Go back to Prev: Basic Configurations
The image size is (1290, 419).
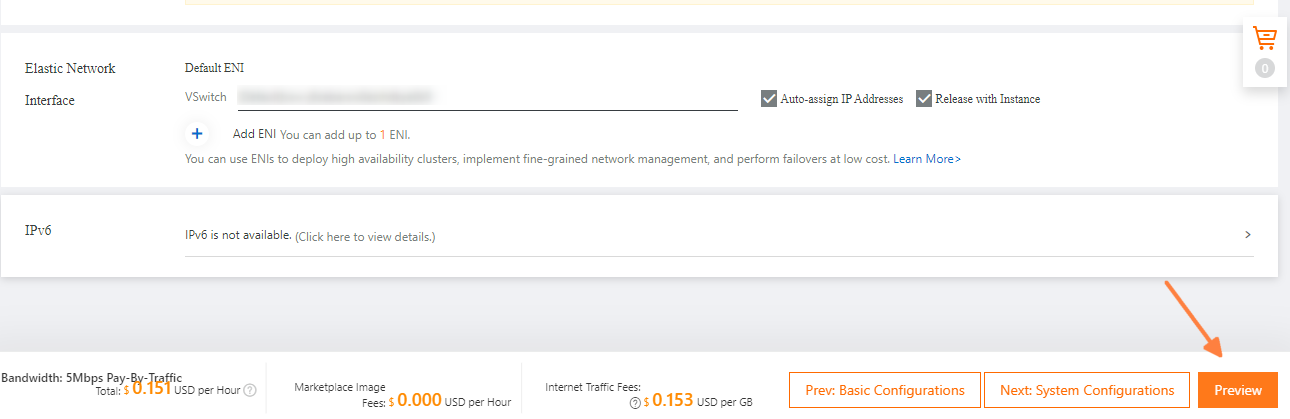(x=884, y=390)
